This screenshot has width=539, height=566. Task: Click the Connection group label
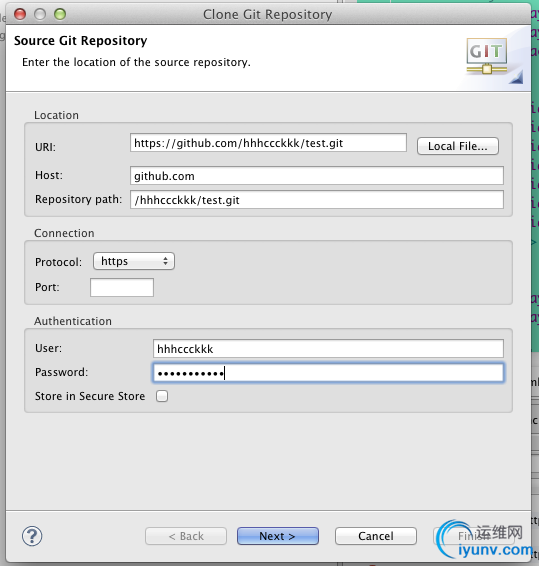click(64, 233)
